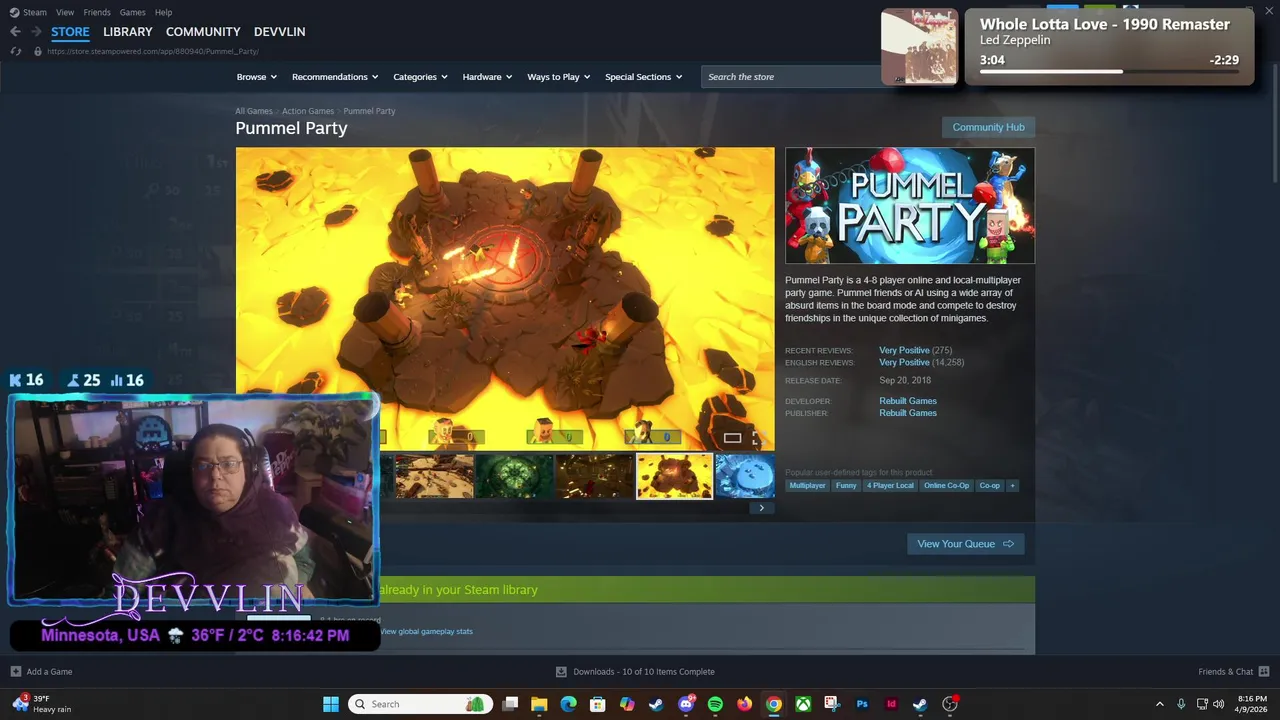Seek in the Whole Lotta Love progress bar
The height and width of the screenshot is (720, 1280).
click(x=1109, y=71)
